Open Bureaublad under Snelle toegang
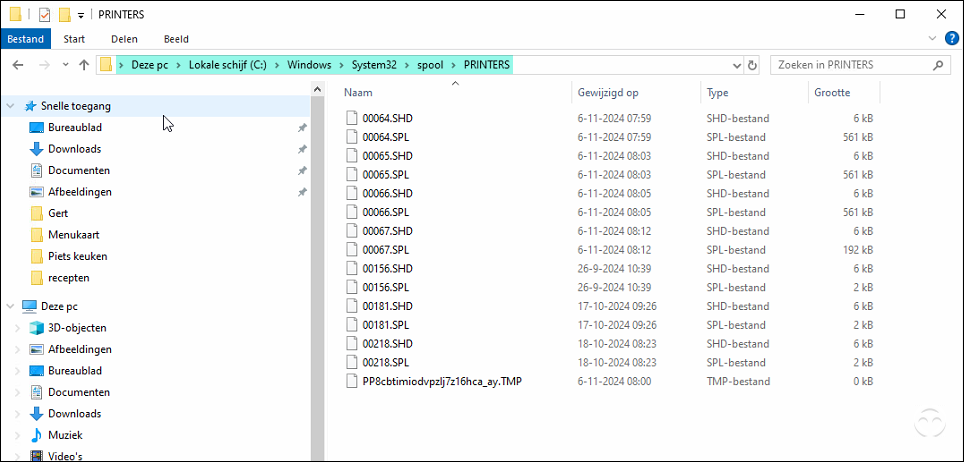This screenshot has height=462, width=964. coord(75,127)
